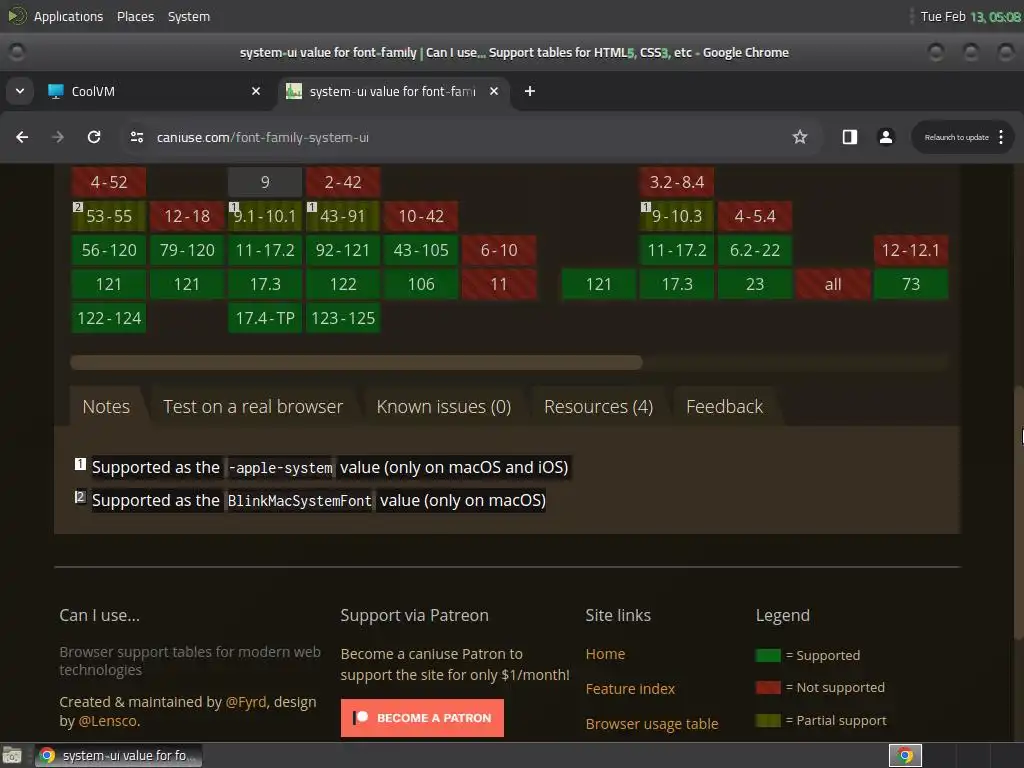Image resolution: width=1024 pixels, height=768 pixels.
Task: Click the 4-52 version cell
Action: click(x=108, y=182)
